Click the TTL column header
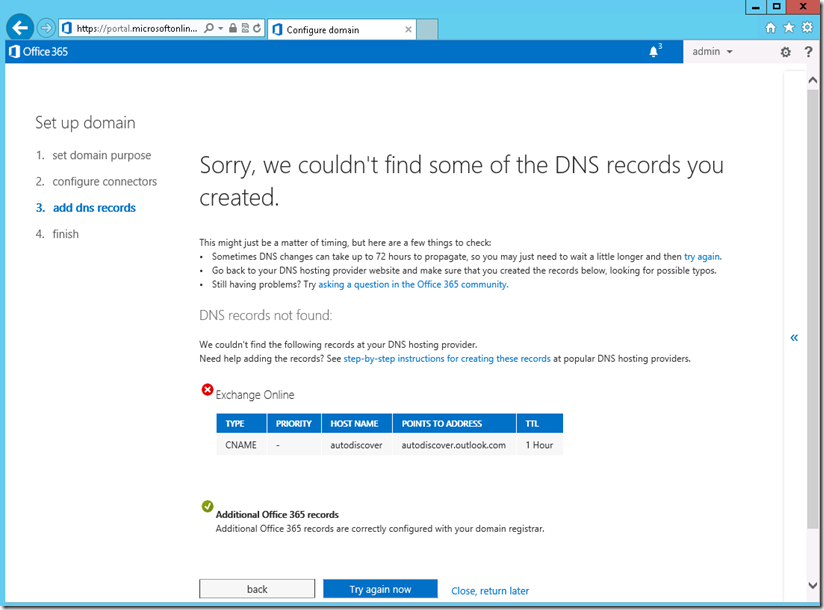The height and width of the screenshot is (610, 824). click(540, 423)
